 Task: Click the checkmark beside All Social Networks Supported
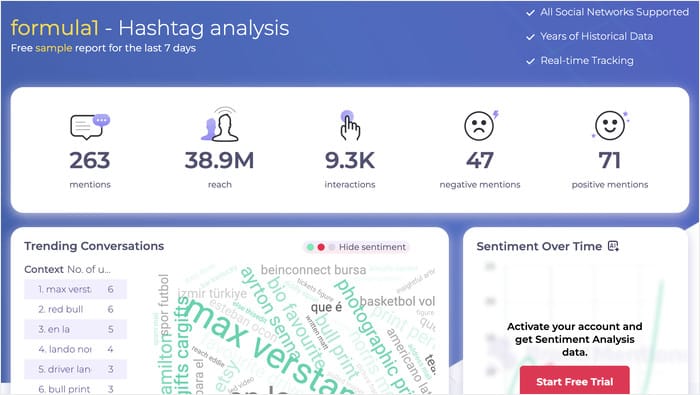point(530,12)
